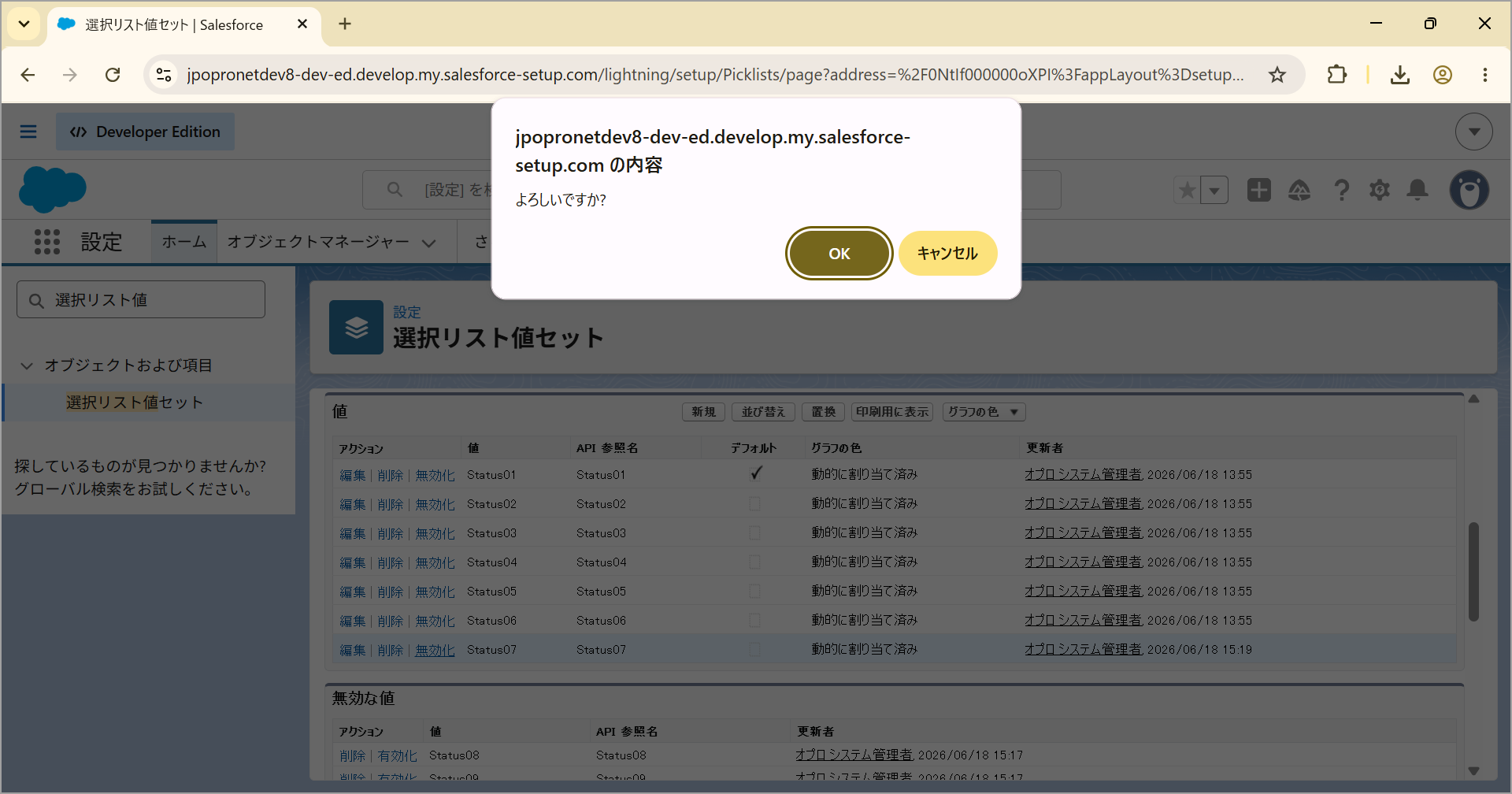The image size is (1512, 794).
Task: Click the address bar URL
Action: [715, 75]
